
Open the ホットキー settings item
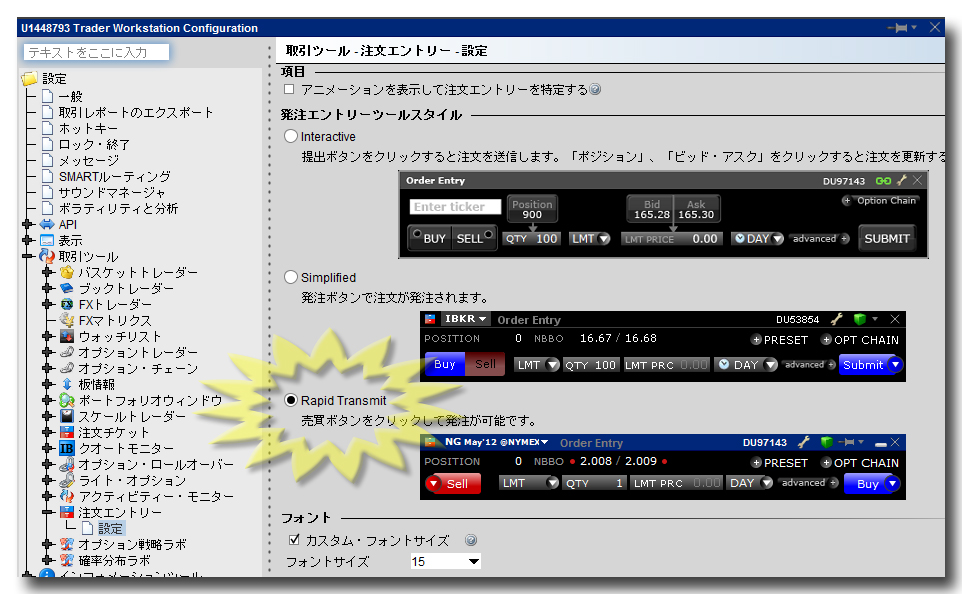click(88, 128)
